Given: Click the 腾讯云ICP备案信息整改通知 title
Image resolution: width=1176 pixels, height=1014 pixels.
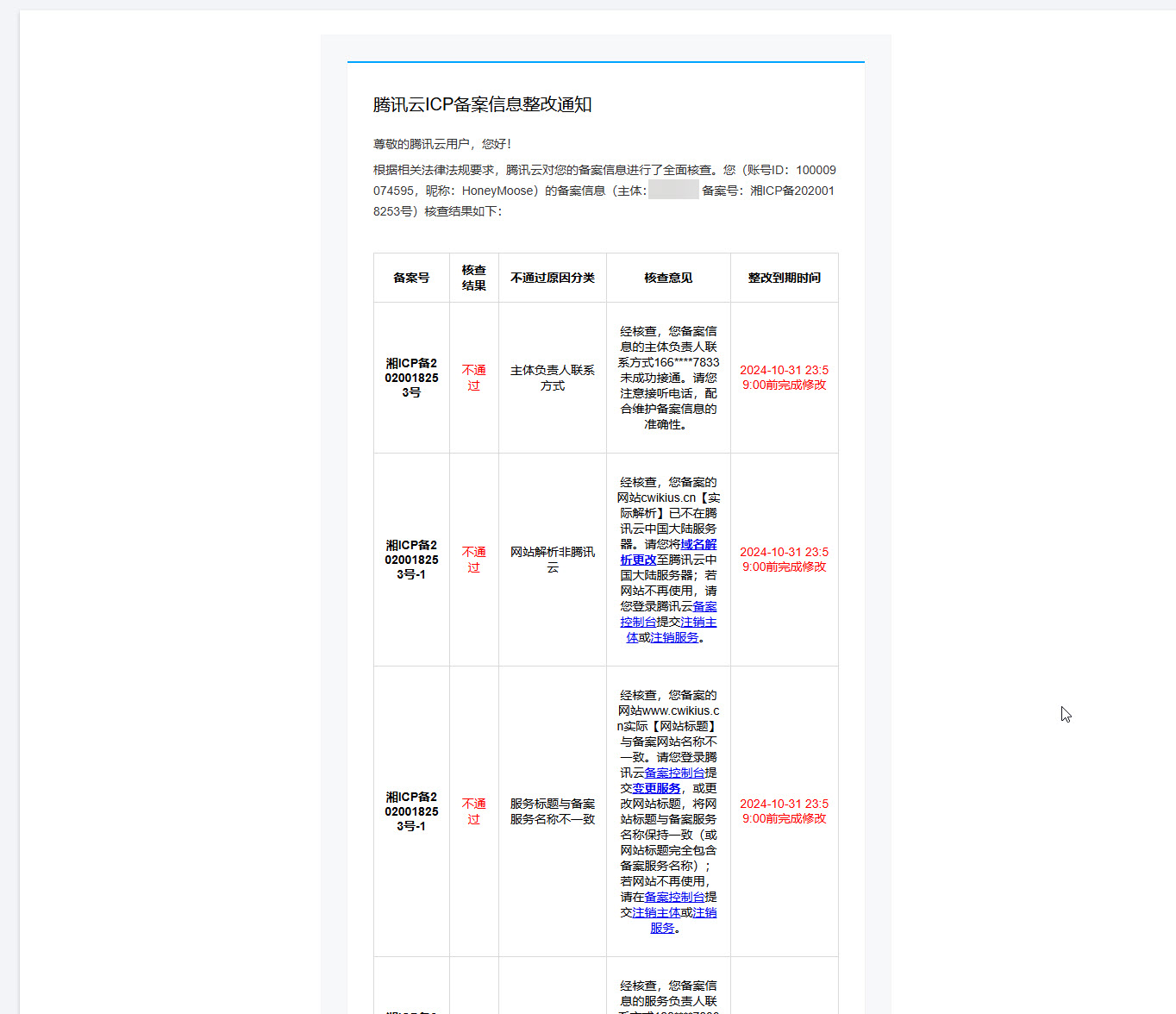Looking at the screenshot, I should tap(482, 105).
